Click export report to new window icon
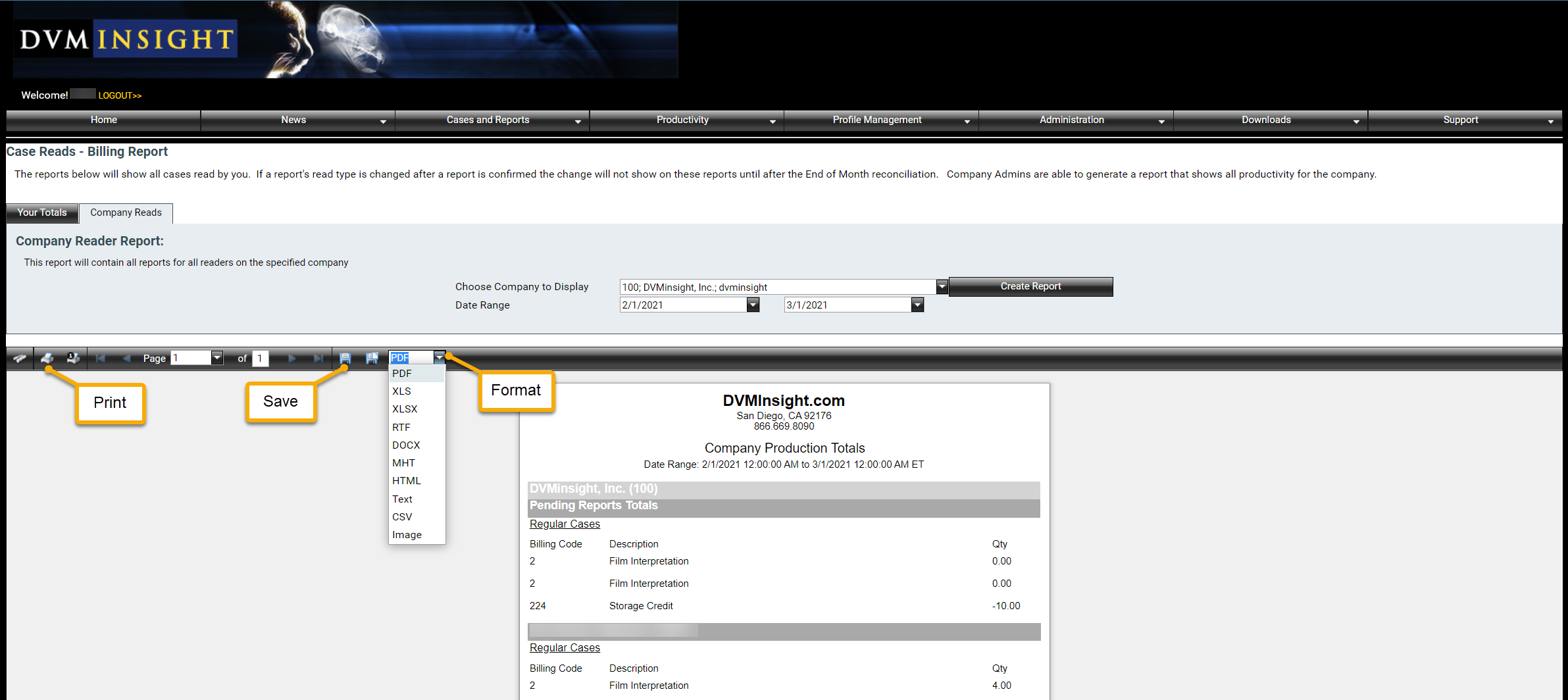Screen dimensions: 1568x700 click(372, 359)
